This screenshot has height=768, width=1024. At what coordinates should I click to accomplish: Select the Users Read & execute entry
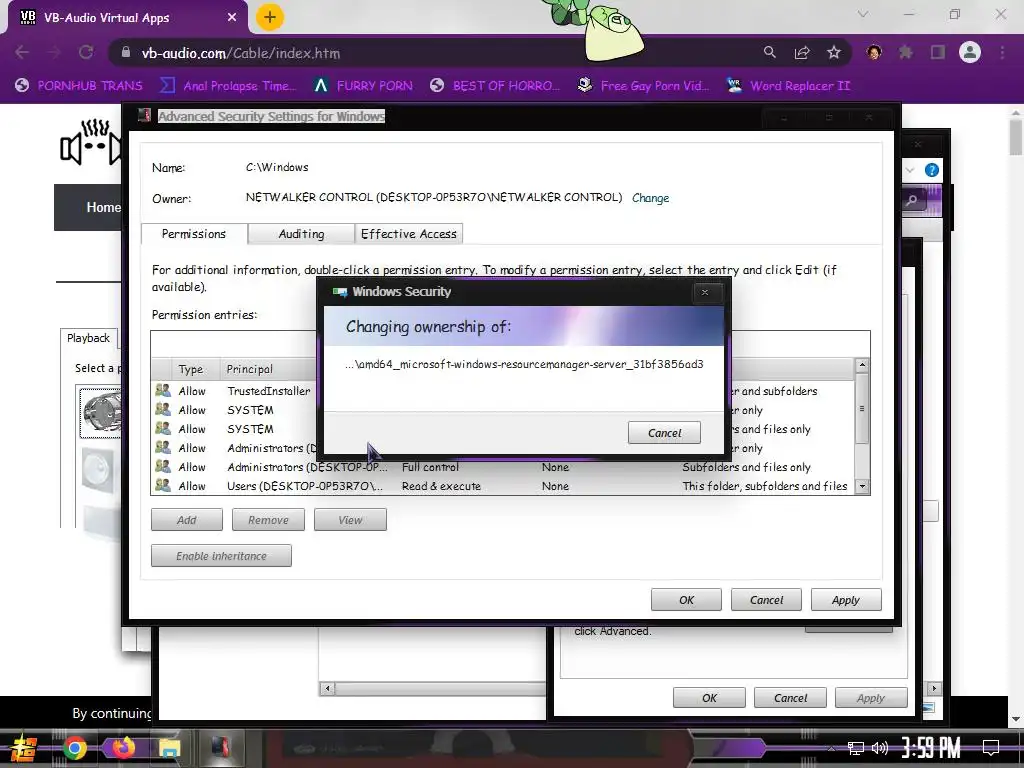[x=503, y=486]
